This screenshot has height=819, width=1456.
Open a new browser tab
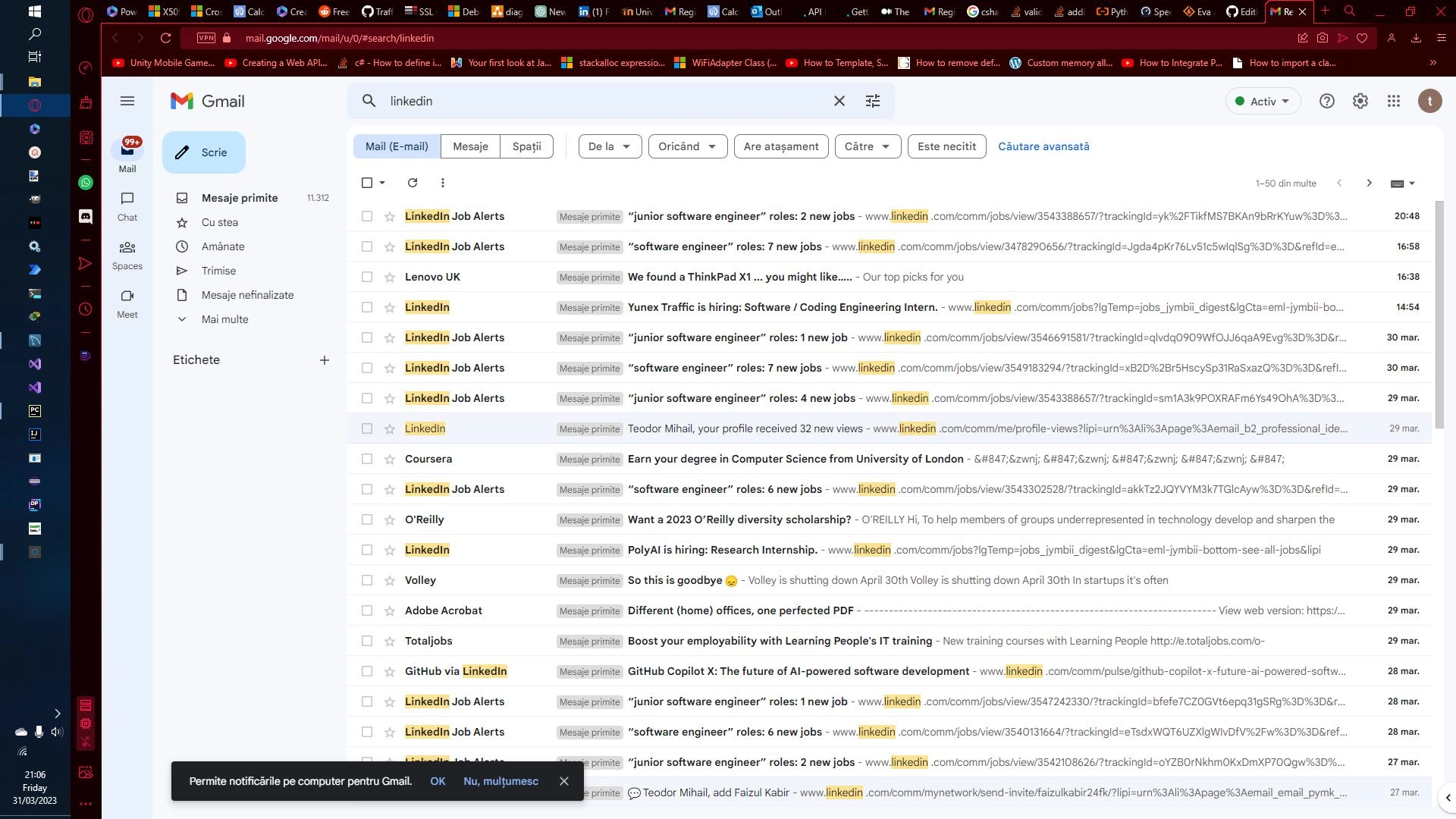(x=1325, y=11)
